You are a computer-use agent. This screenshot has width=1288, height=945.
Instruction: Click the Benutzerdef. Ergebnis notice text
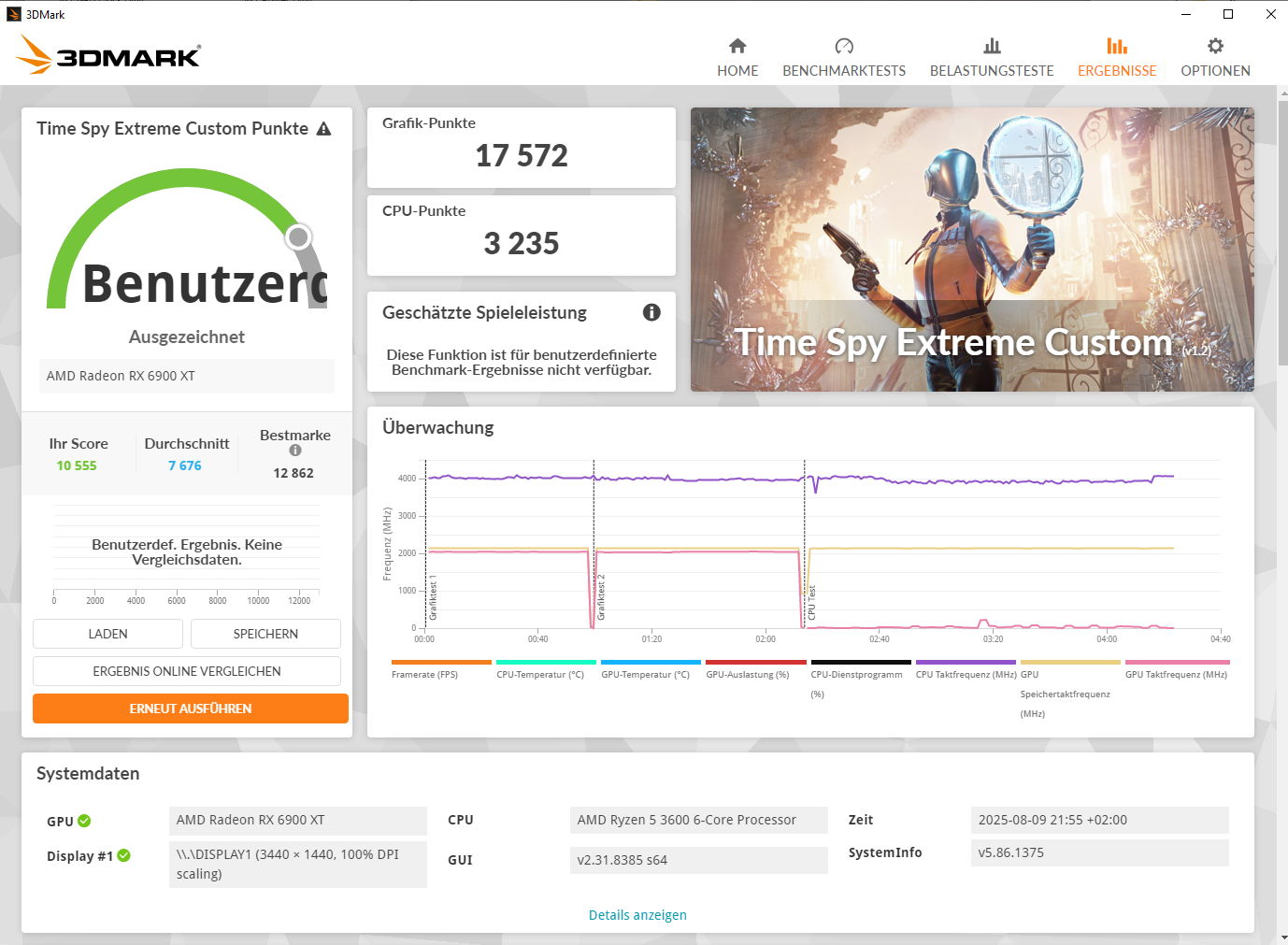[187, 551]
